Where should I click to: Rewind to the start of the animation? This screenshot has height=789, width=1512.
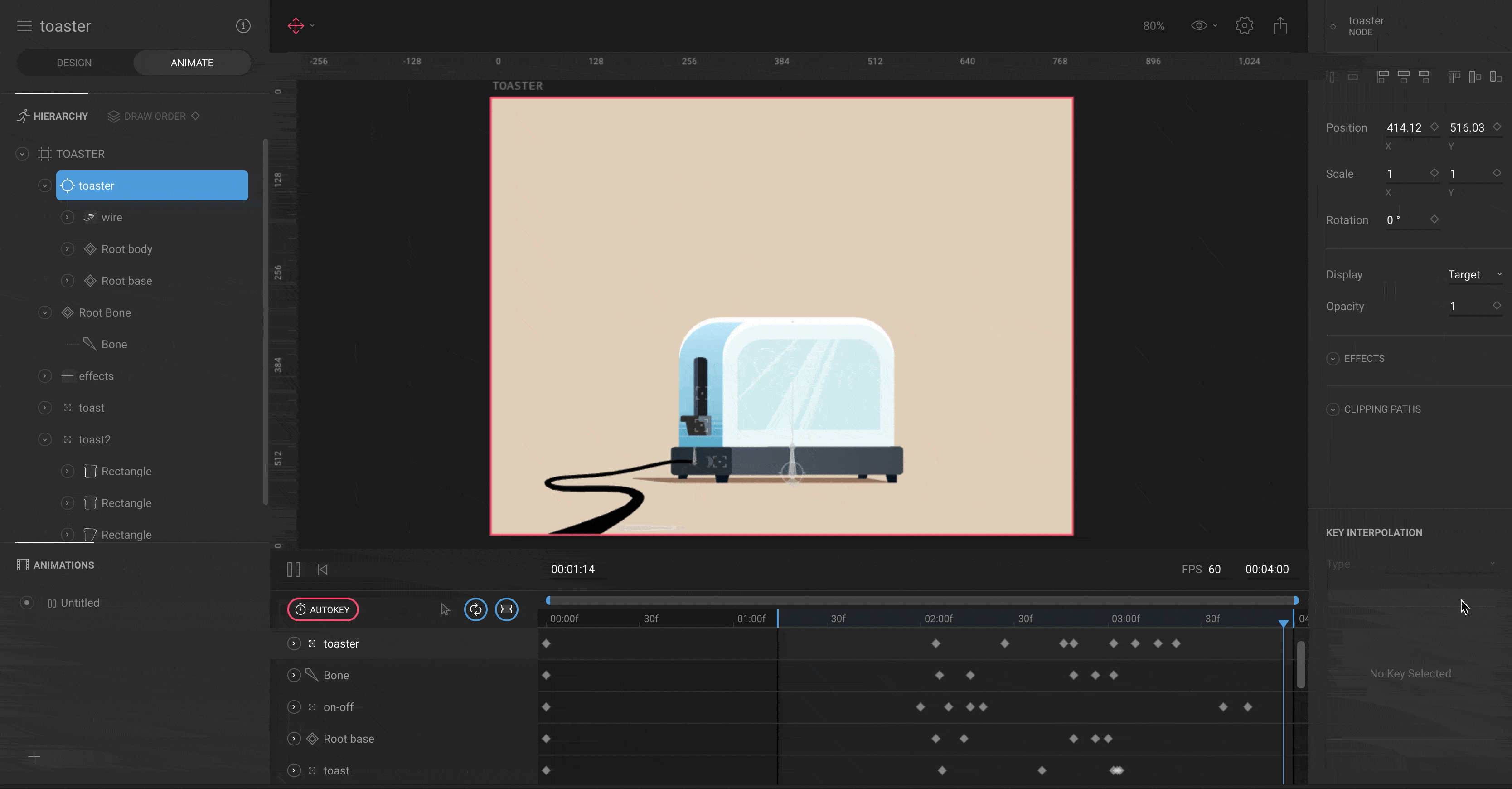click(x=322, y=570)
